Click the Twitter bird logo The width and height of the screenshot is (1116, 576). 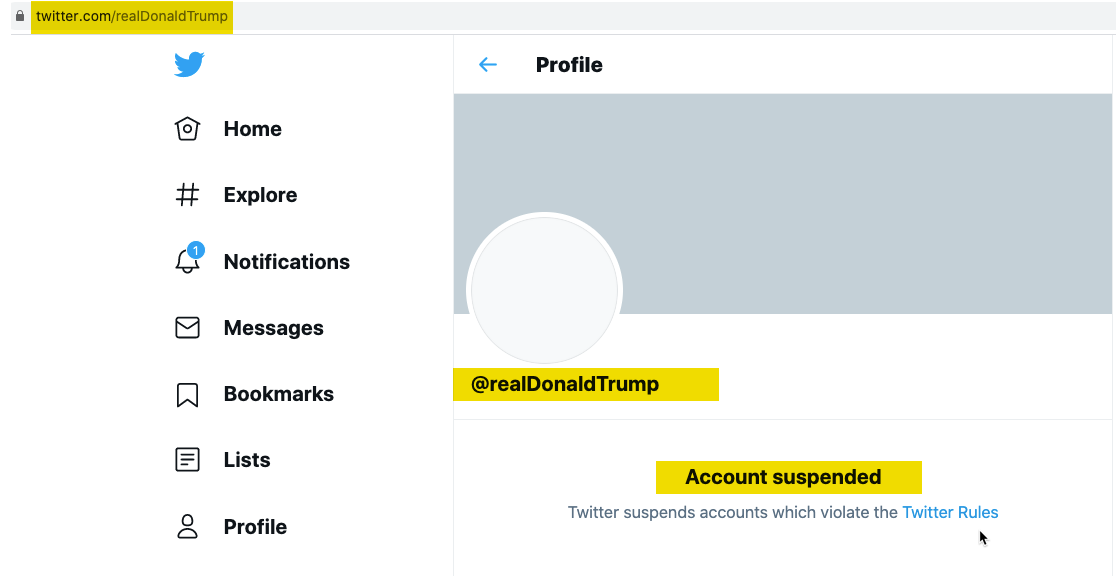coord(189,64)
